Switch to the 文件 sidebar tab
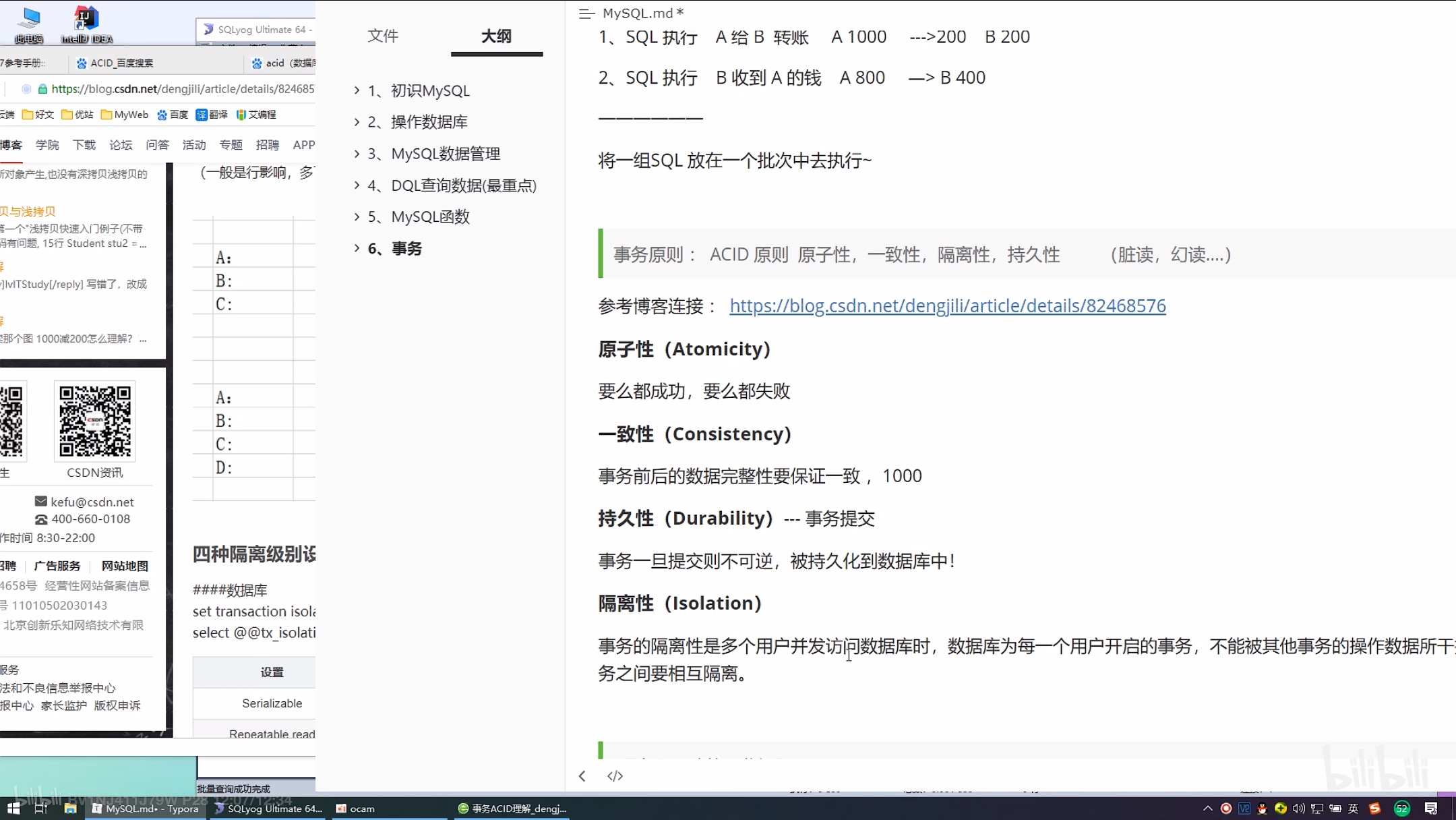 [383, 36]
